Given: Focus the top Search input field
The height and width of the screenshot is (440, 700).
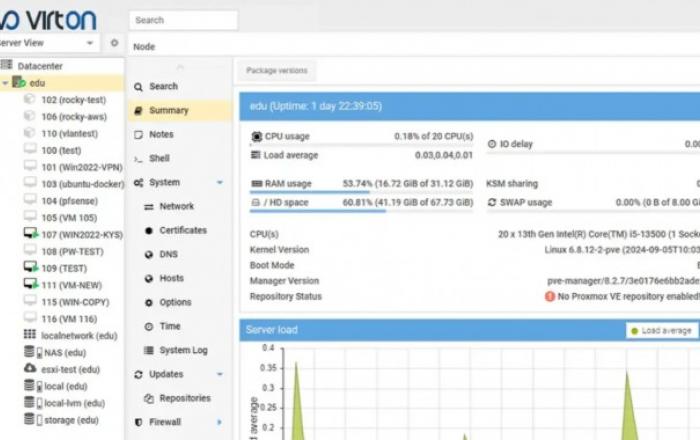Looking at the screenshot, I should pyautogui.click(x=183, y=20).
